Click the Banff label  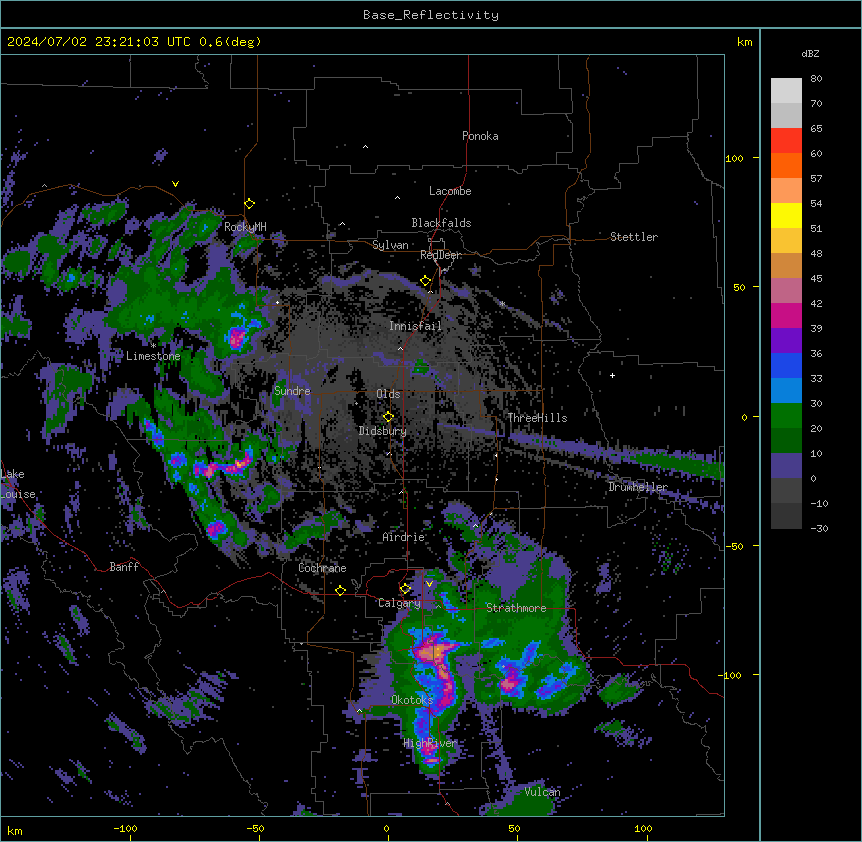pos(124,567)
